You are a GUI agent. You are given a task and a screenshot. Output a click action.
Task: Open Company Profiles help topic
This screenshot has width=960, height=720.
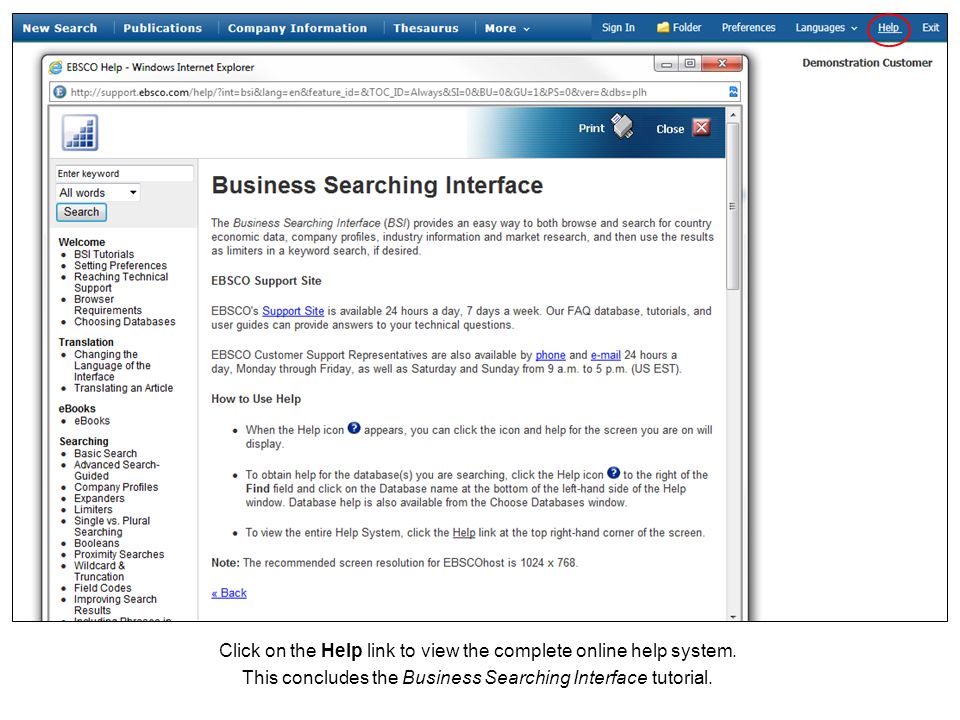[116, 487]
